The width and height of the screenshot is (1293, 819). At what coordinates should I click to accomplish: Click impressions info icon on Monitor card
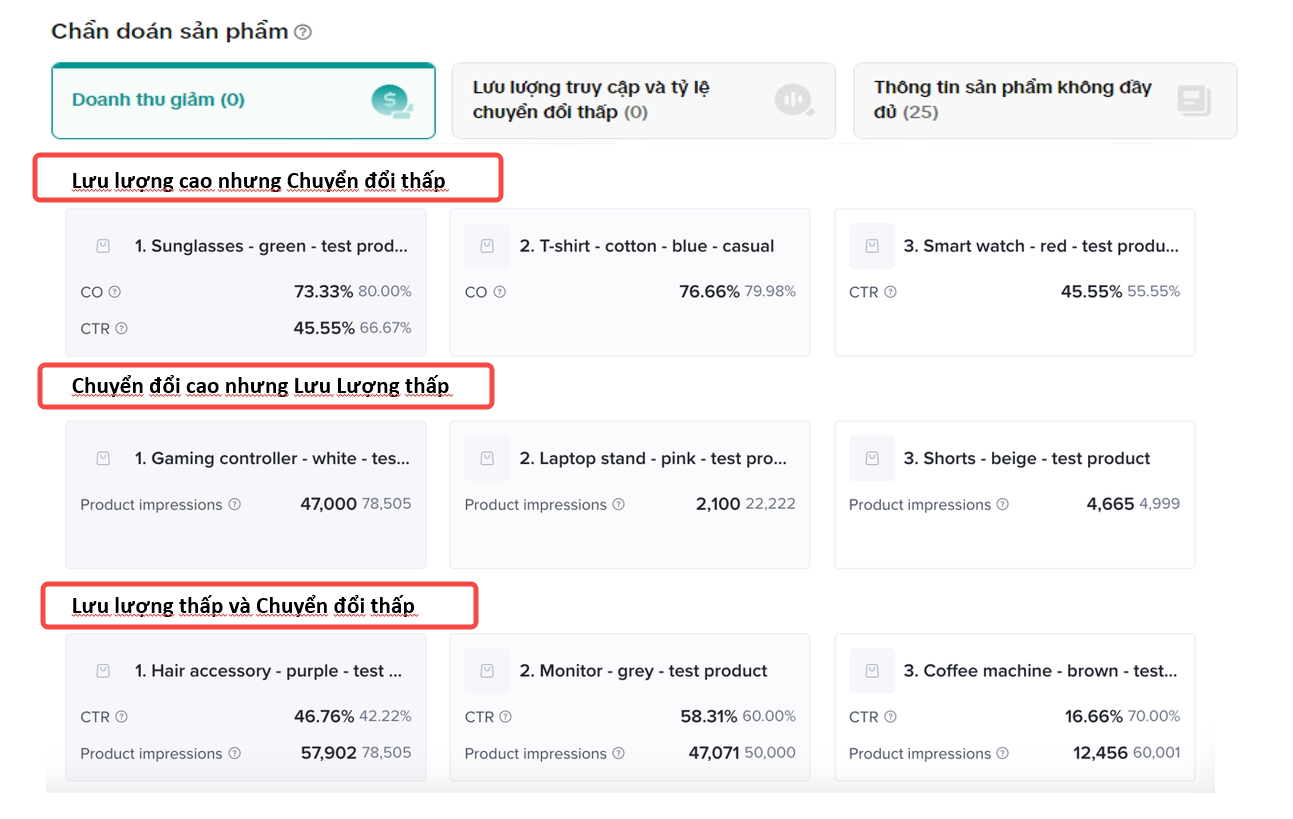pos(618,754)
